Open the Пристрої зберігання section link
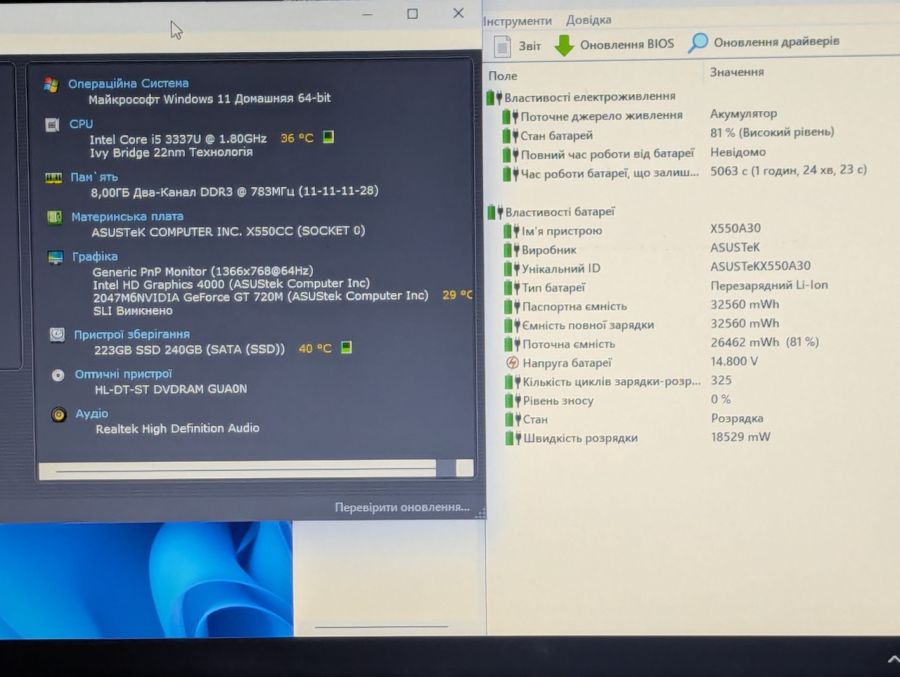Viewport: 900px width, 677px height. click(x=131, y=334)
